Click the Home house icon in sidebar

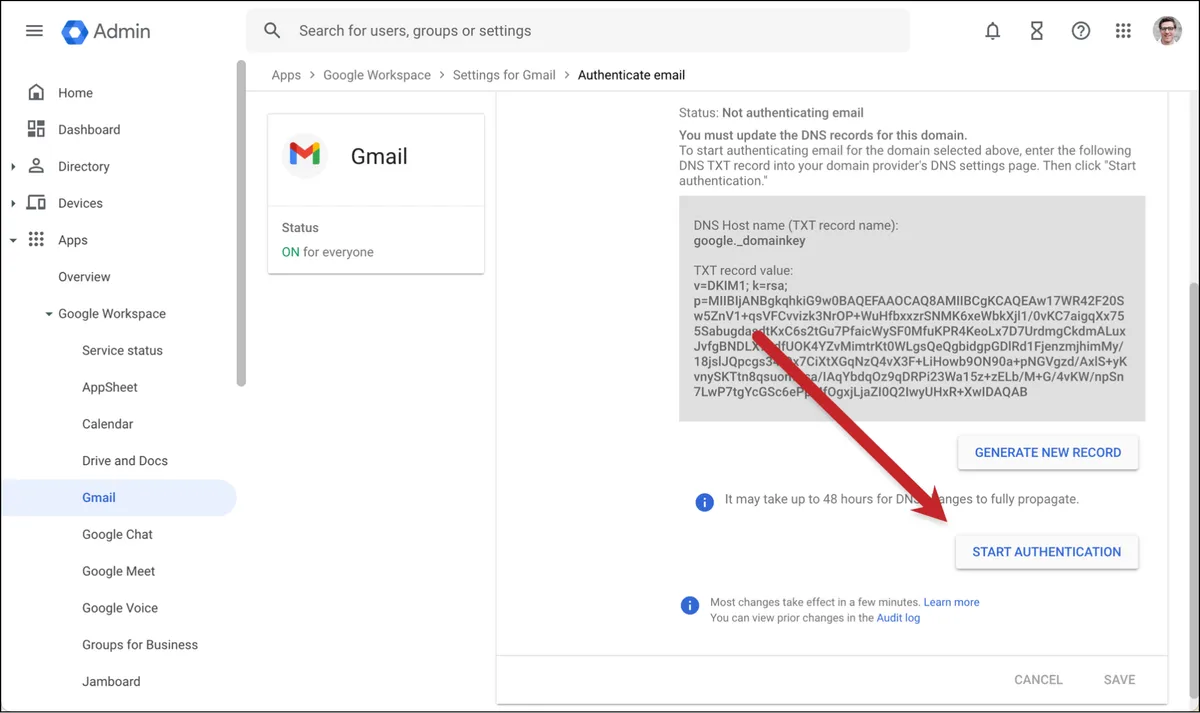(x=36, y=93)
